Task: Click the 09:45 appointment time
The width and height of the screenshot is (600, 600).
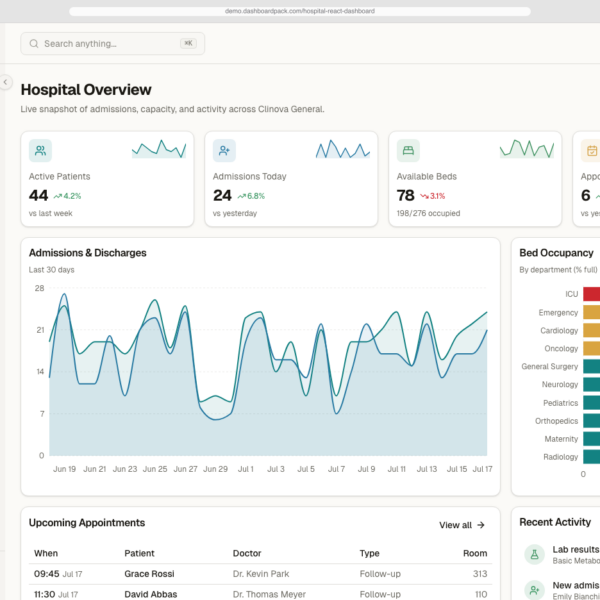Action: 47,574
